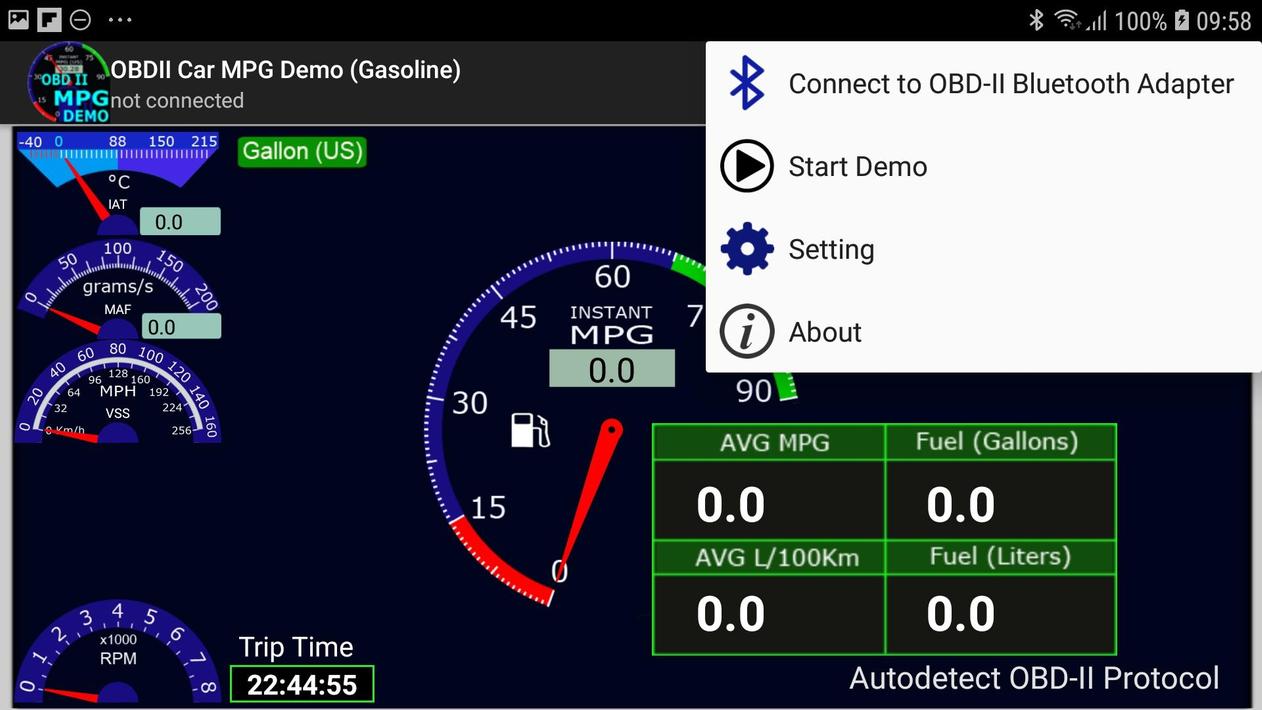Image resolution: width=1262 pixels, height=710 pixels.
Task: Open the gallery notification icon
Action: point(18,19)
